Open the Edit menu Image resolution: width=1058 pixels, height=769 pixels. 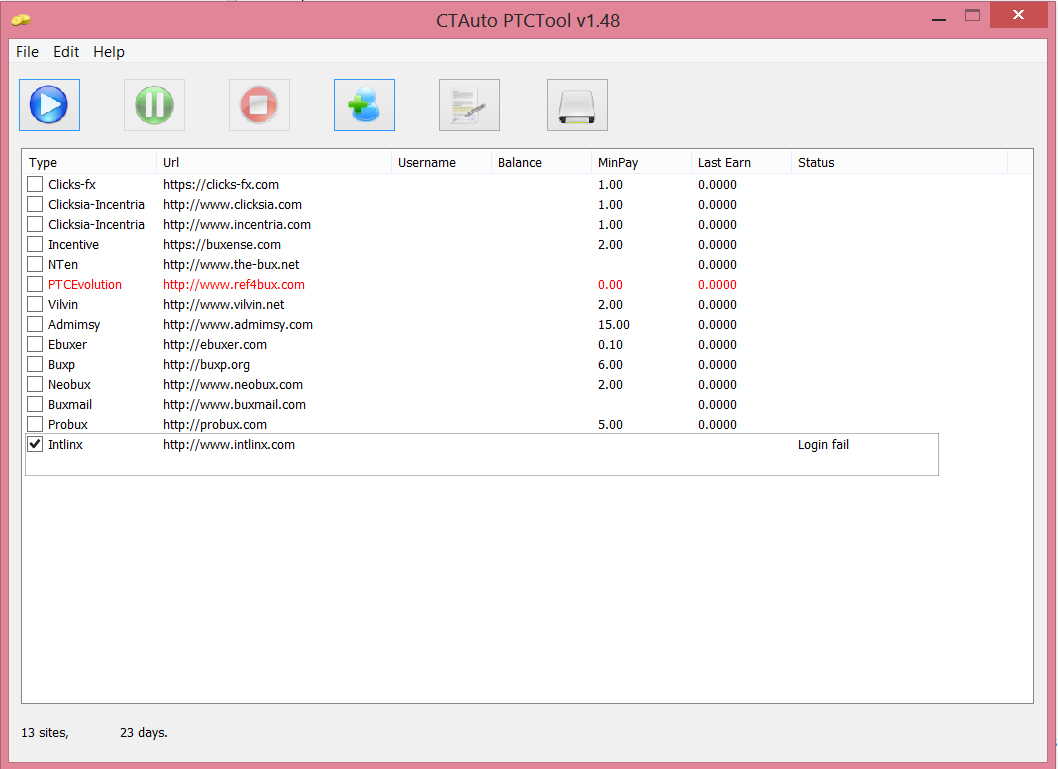click(x=66, y=52)
